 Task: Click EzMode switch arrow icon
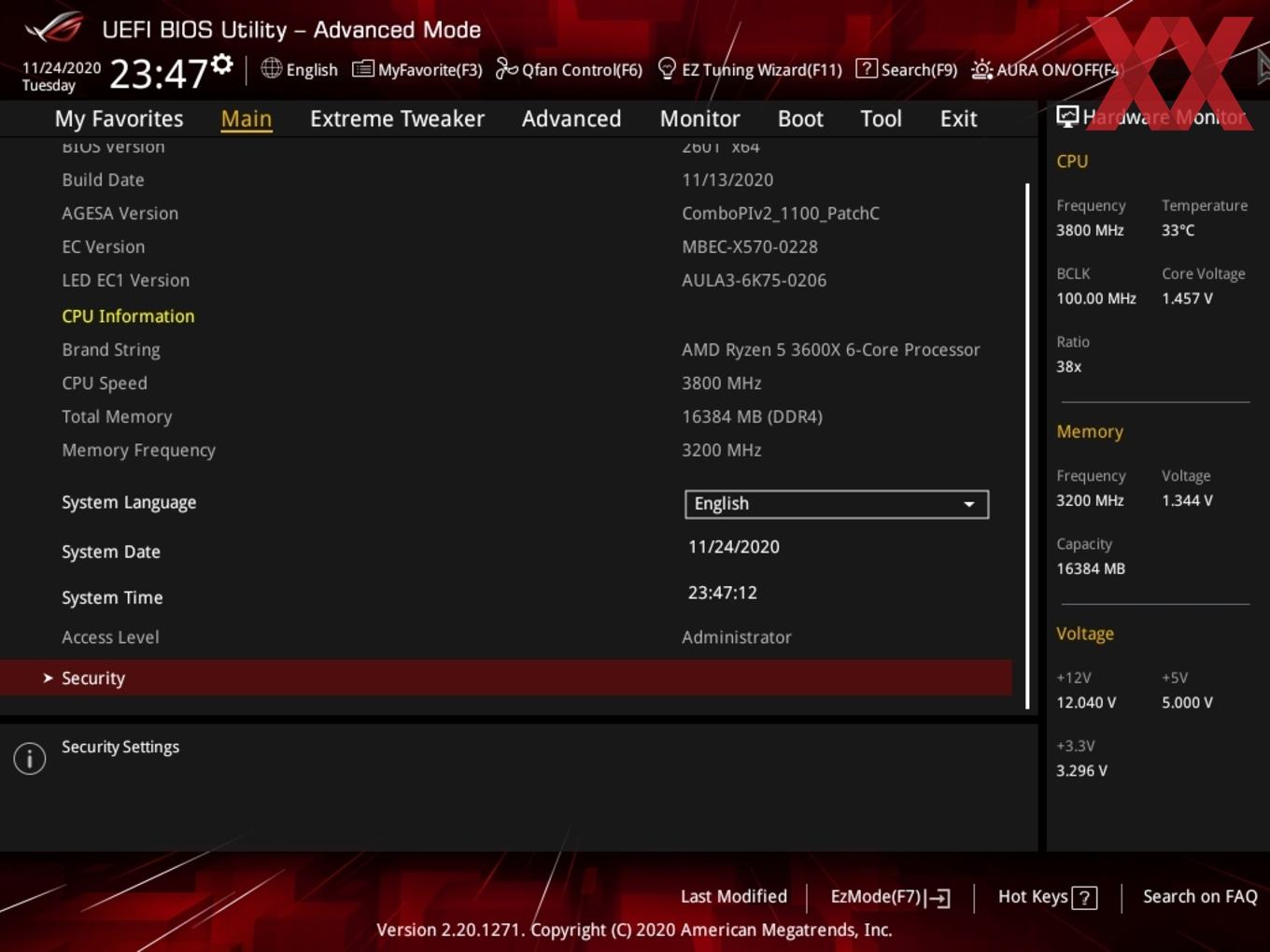click(938, 897)
